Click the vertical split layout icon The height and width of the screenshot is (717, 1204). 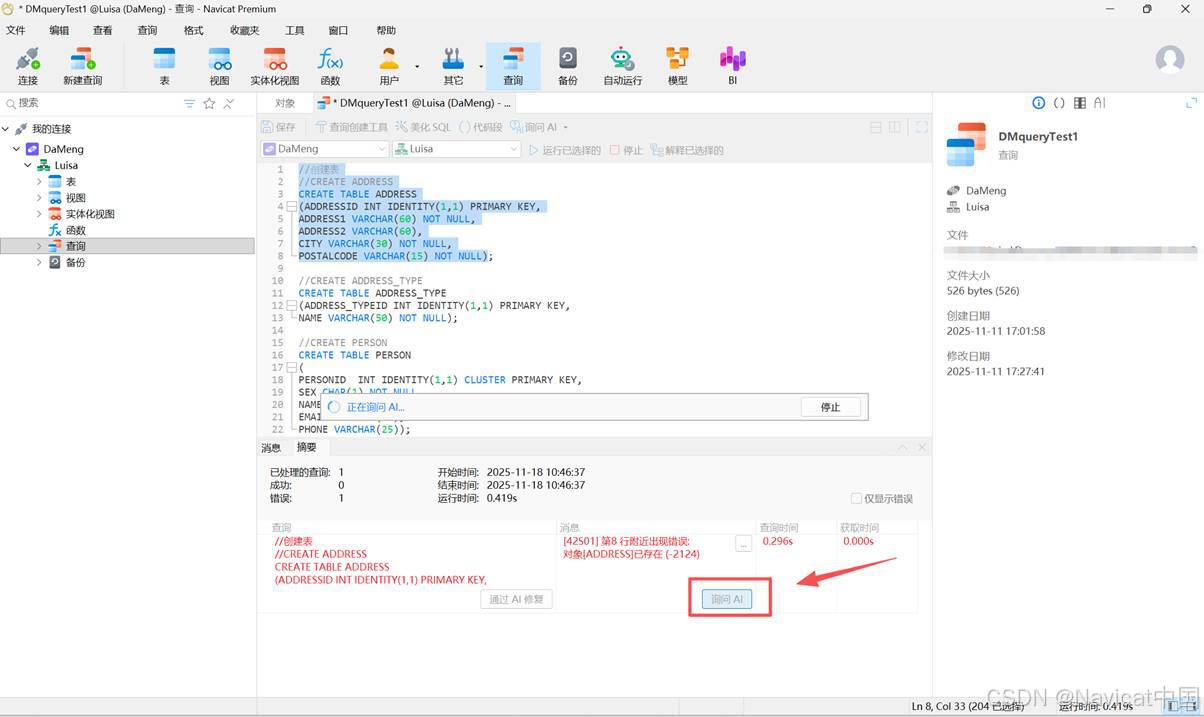click(x=895, y=127)
